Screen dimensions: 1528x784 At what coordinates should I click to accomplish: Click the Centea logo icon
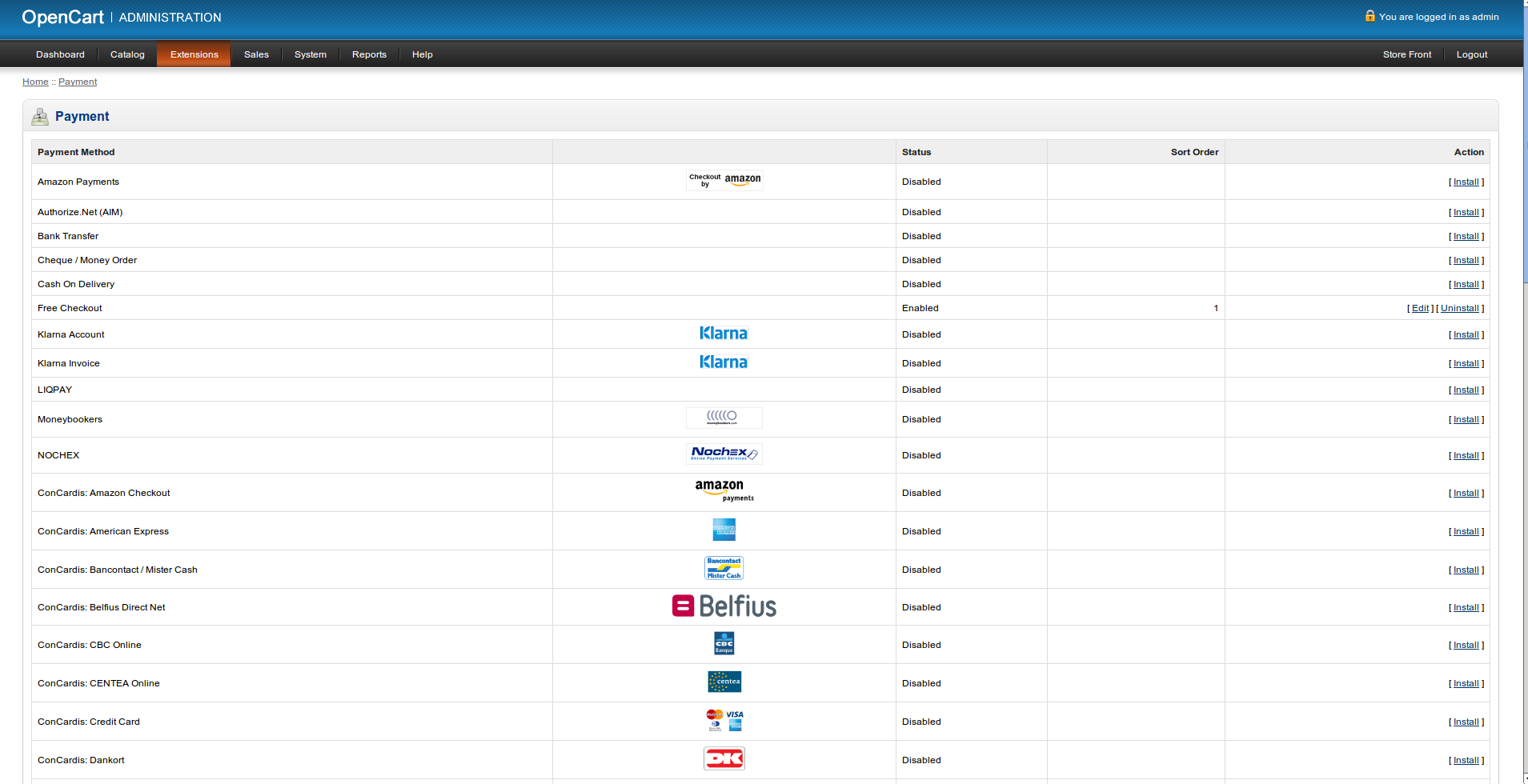724,682
